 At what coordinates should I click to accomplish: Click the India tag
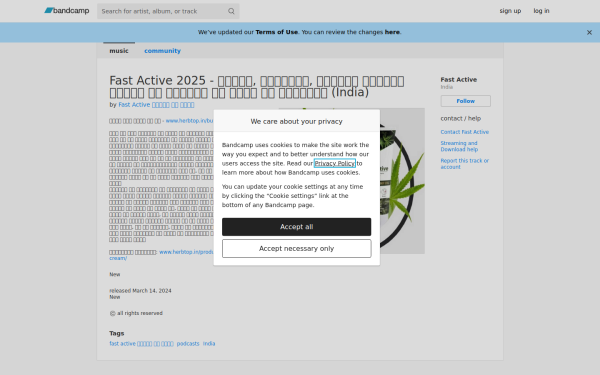point(209,344)
